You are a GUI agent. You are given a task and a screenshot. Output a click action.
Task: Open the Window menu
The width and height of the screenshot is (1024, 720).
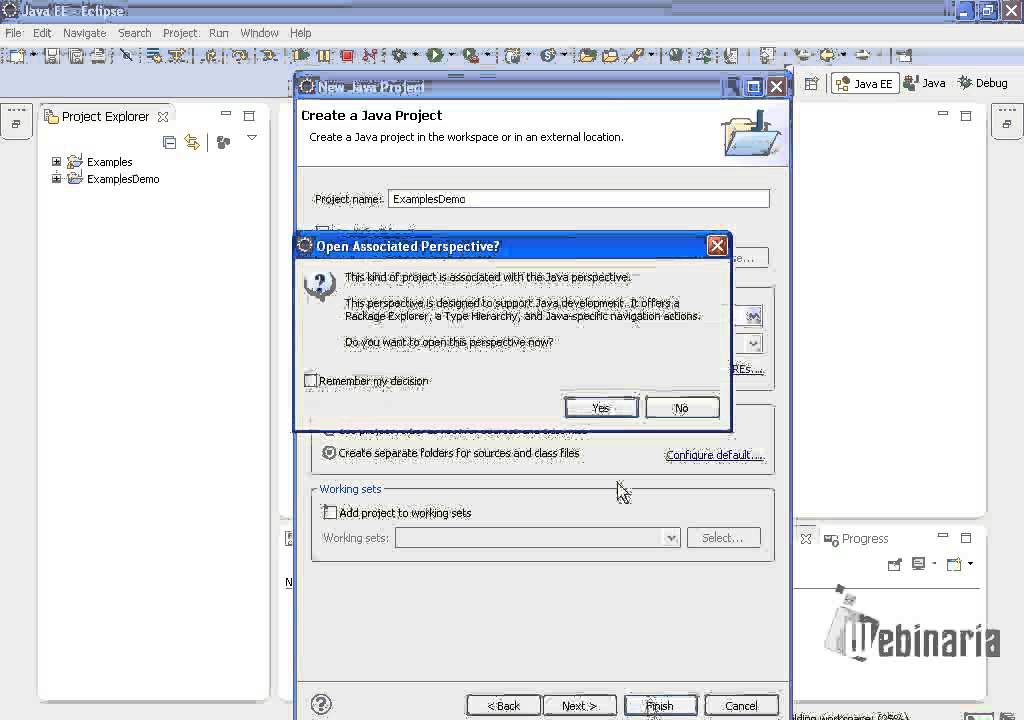(x=259, y=33)
